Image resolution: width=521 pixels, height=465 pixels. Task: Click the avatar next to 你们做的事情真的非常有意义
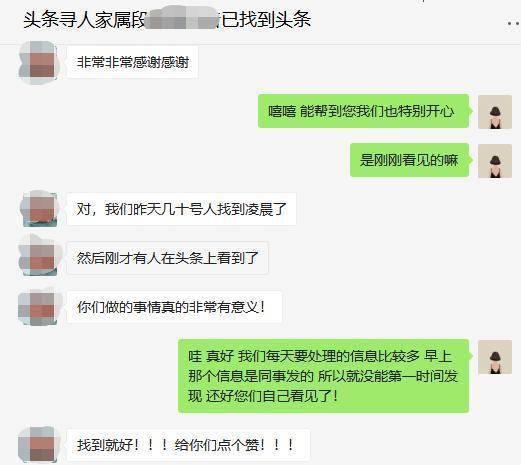click(38, 307)
